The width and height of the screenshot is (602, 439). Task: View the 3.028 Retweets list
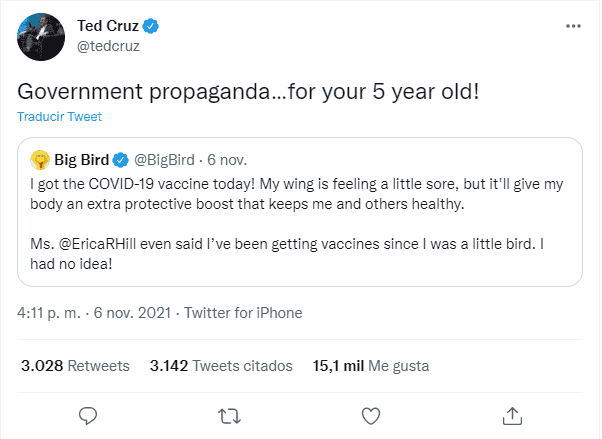[x=76, y=366]
